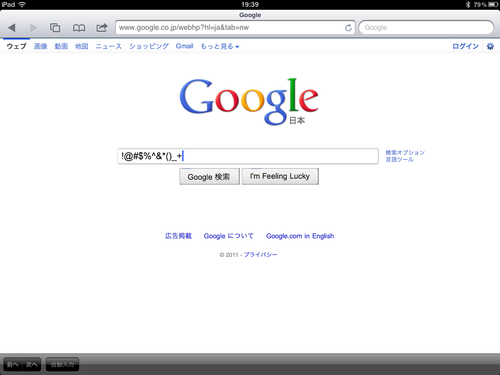Switch to the 地図 tab
The width and height of the screenshot is (500, 375).
pos(81,46)
